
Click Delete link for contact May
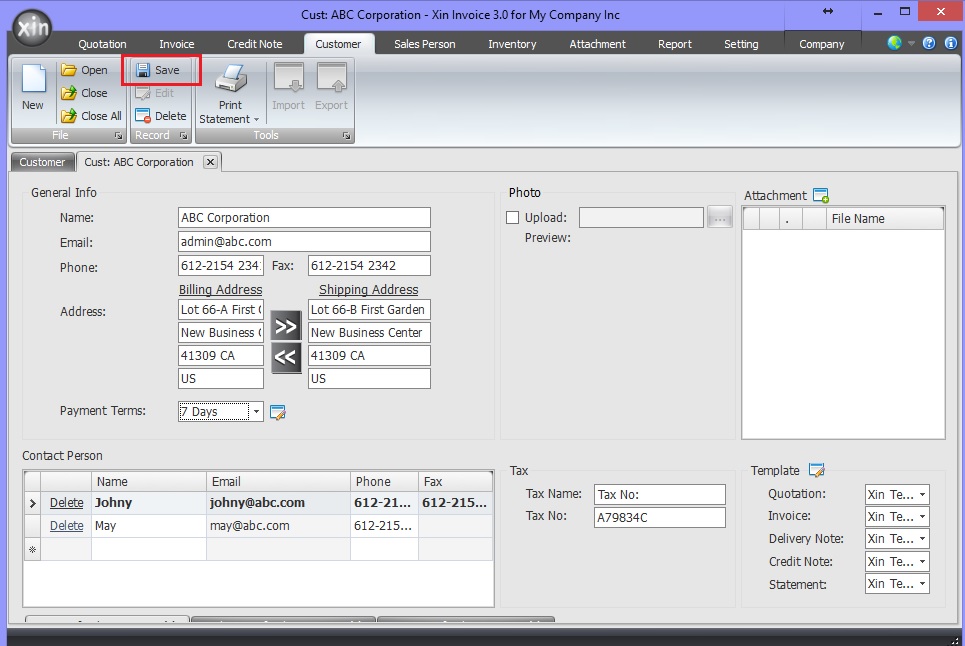66,526
